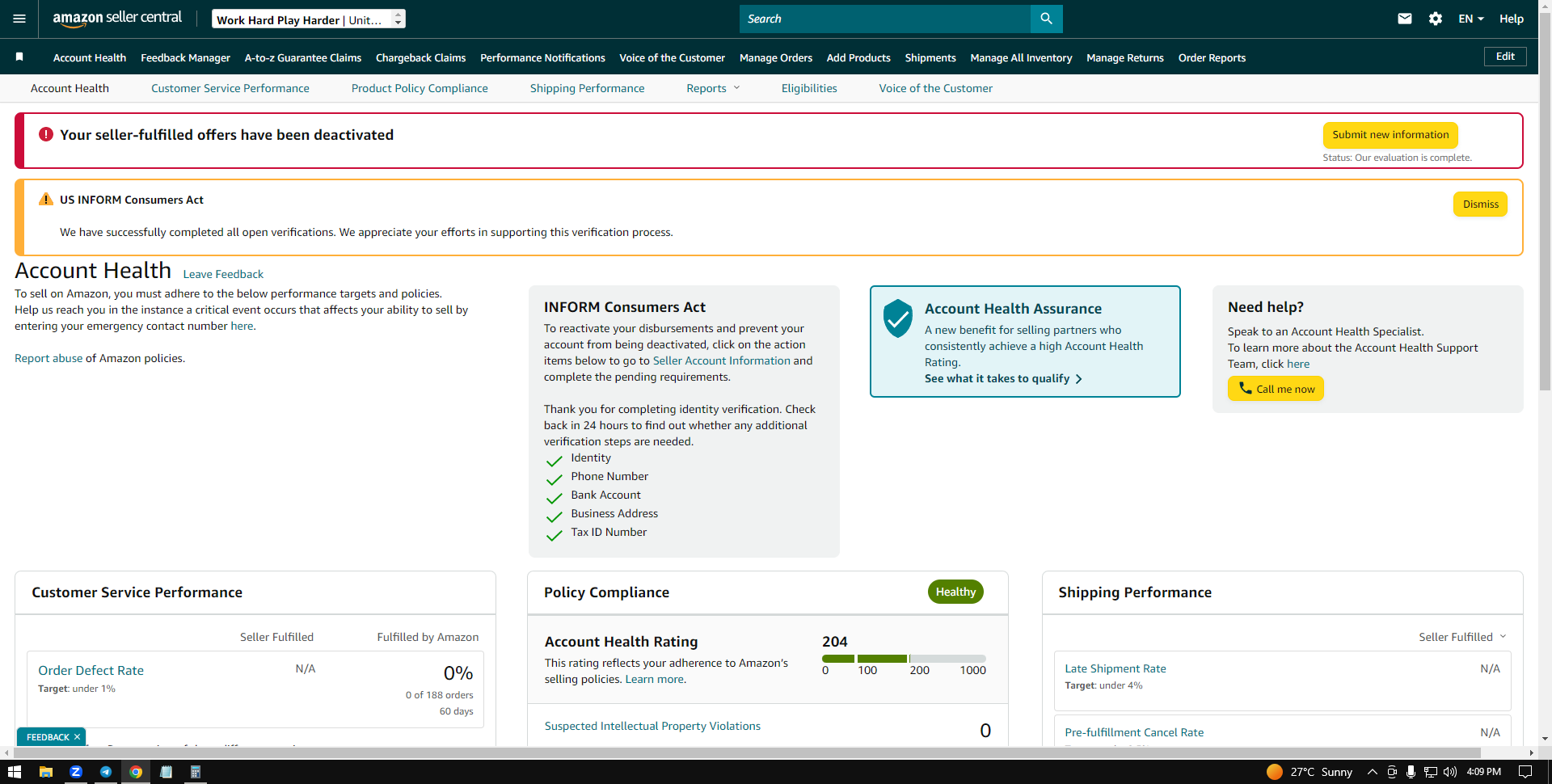Open Chargeback Claims menu item
1552x784 pixels.
tap(420, 57)
